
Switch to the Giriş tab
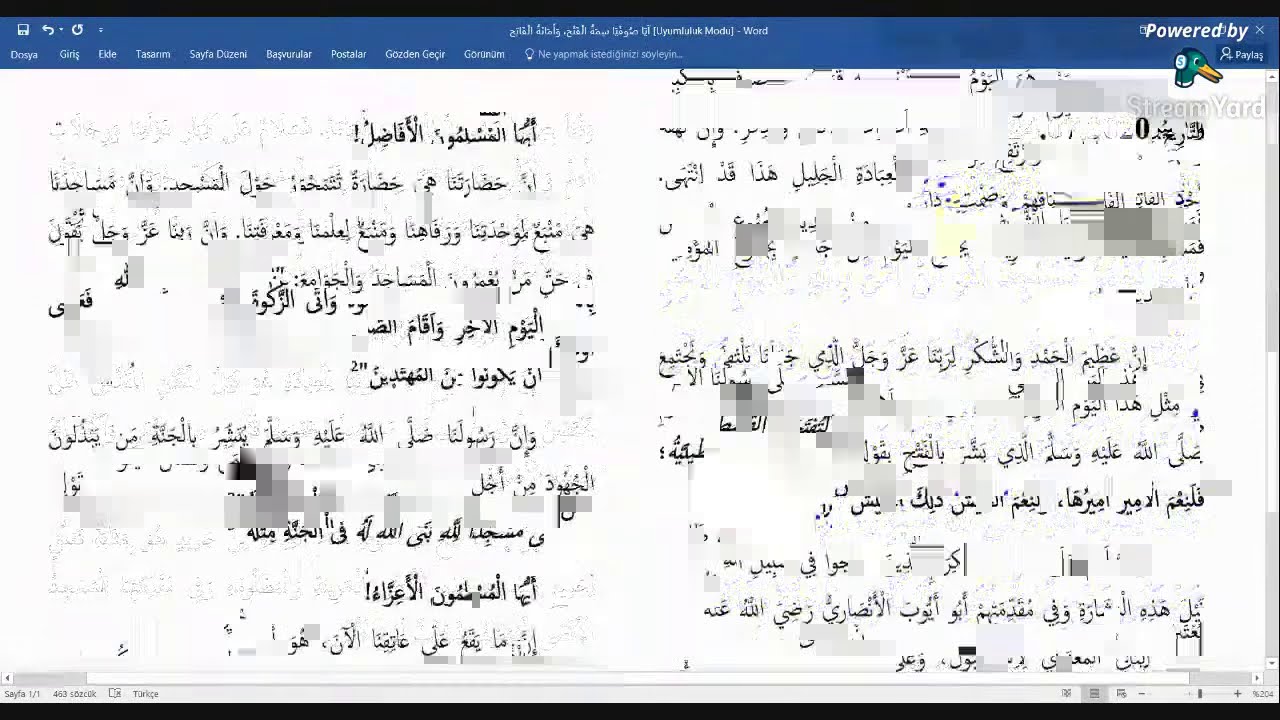click(x=69, y=54)
